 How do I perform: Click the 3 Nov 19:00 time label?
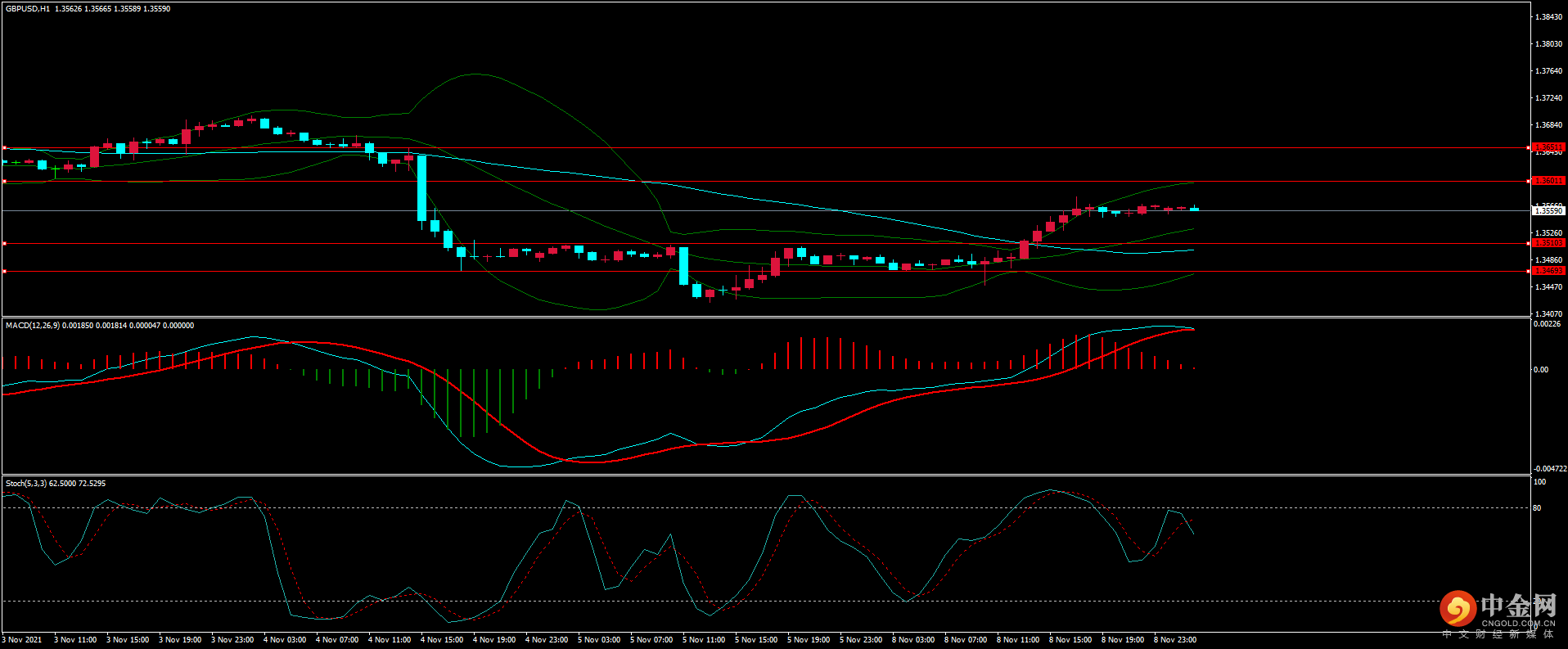click(x=180, y=640)
